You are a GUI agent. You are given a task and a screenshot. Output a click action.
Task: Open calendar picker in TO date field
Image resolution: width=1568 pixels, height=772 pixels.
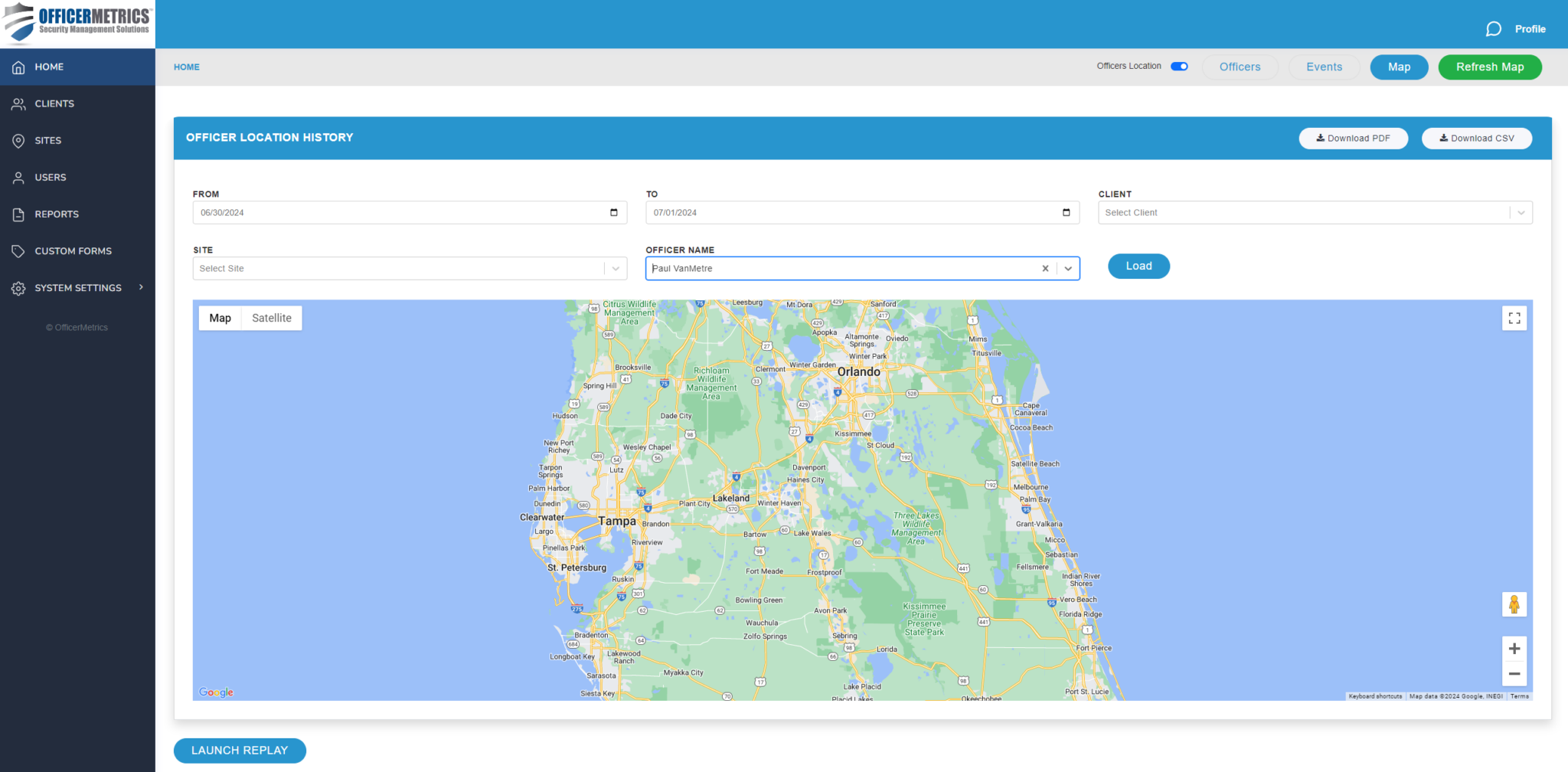click(x=1066, y=213)
